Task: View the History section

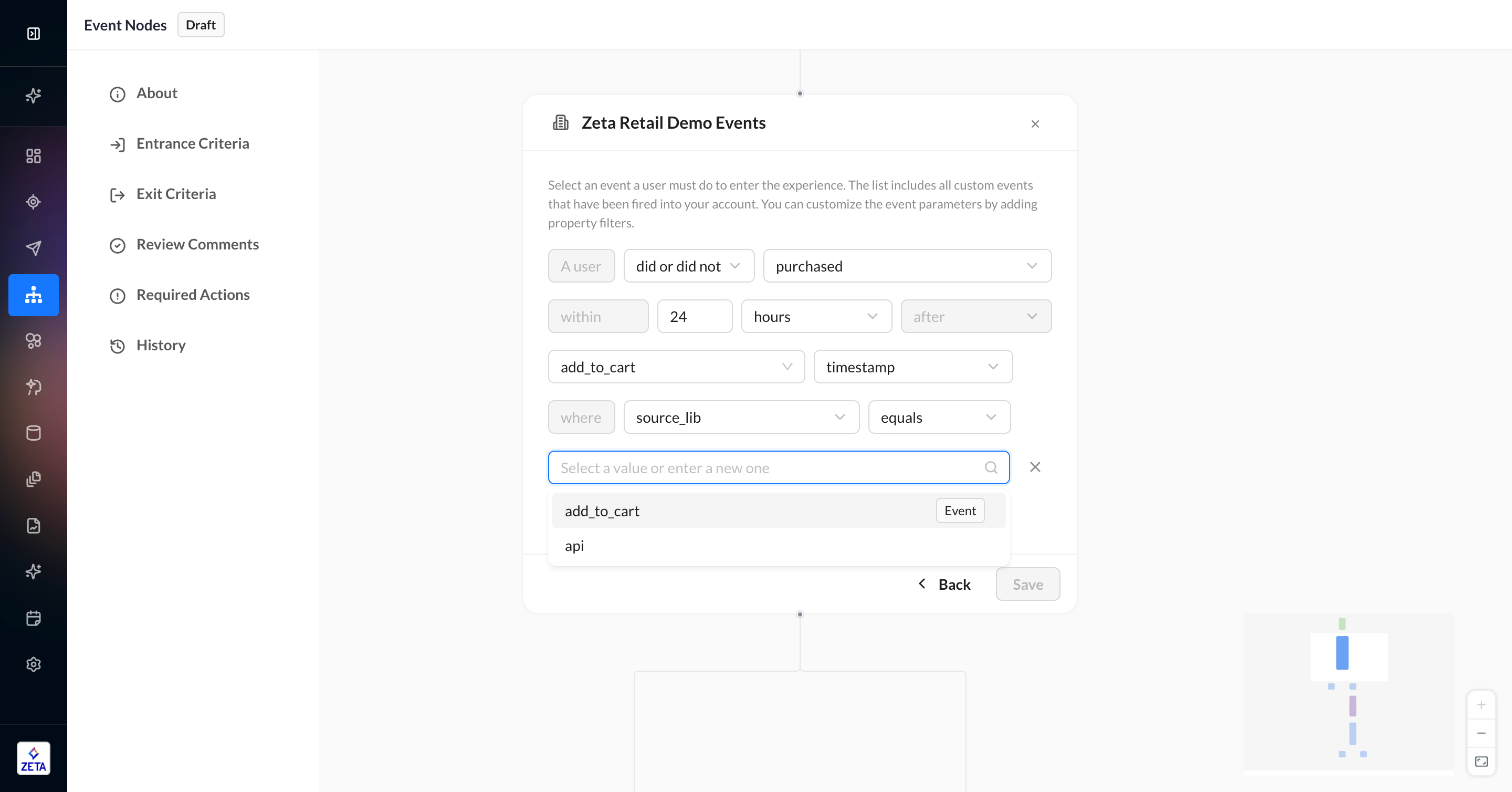Action: [x=148, y=346]
